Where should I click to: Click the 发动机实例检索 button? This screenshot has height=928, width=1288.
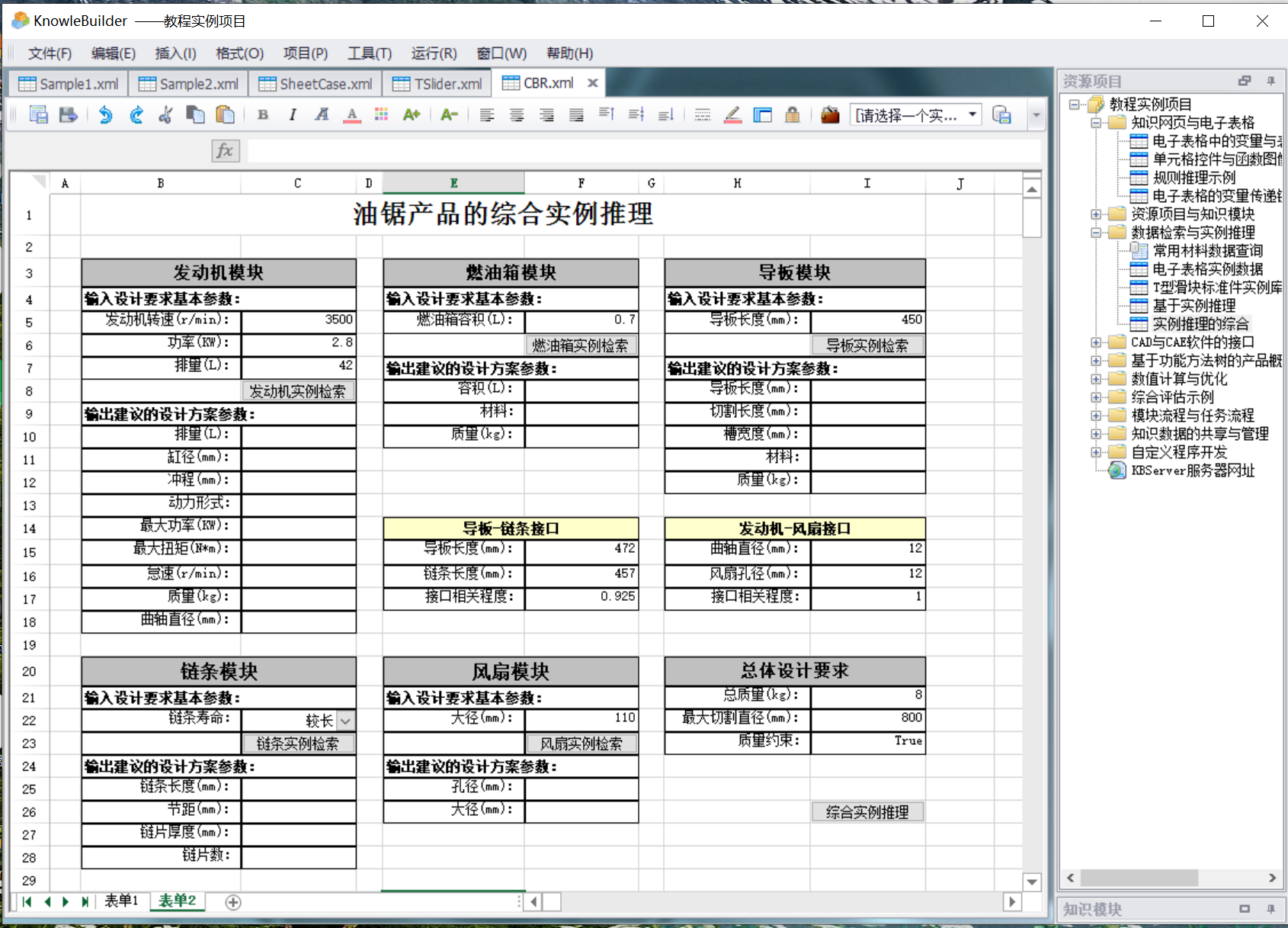297,391
